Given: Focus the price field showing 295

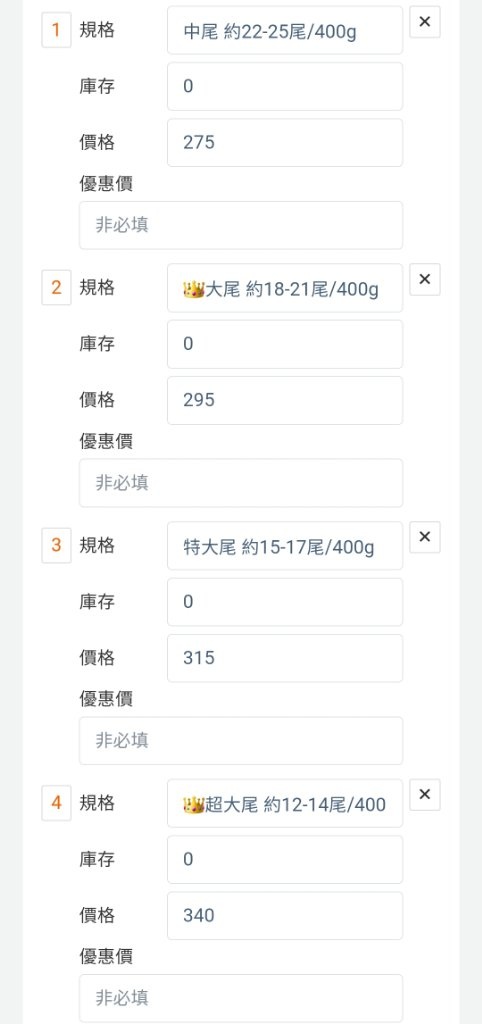Looking at the screenshot, I should tap(285, 400).
